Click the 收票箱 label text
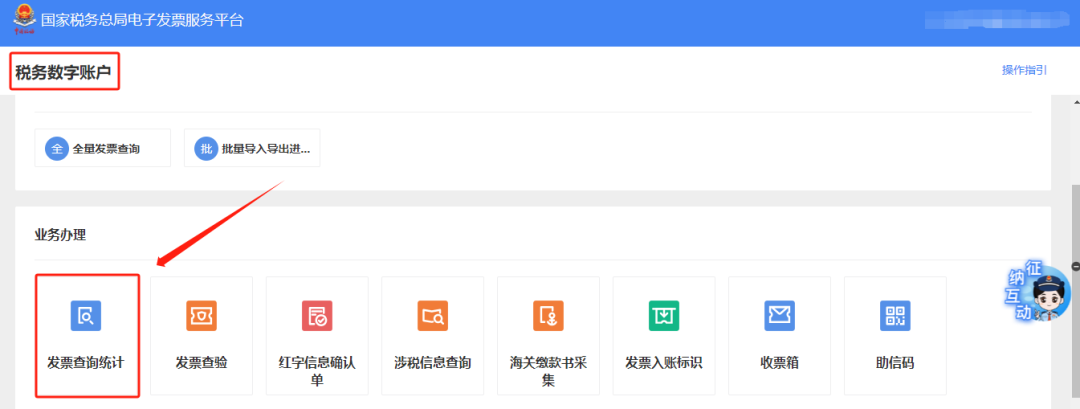 pos(779,363)
